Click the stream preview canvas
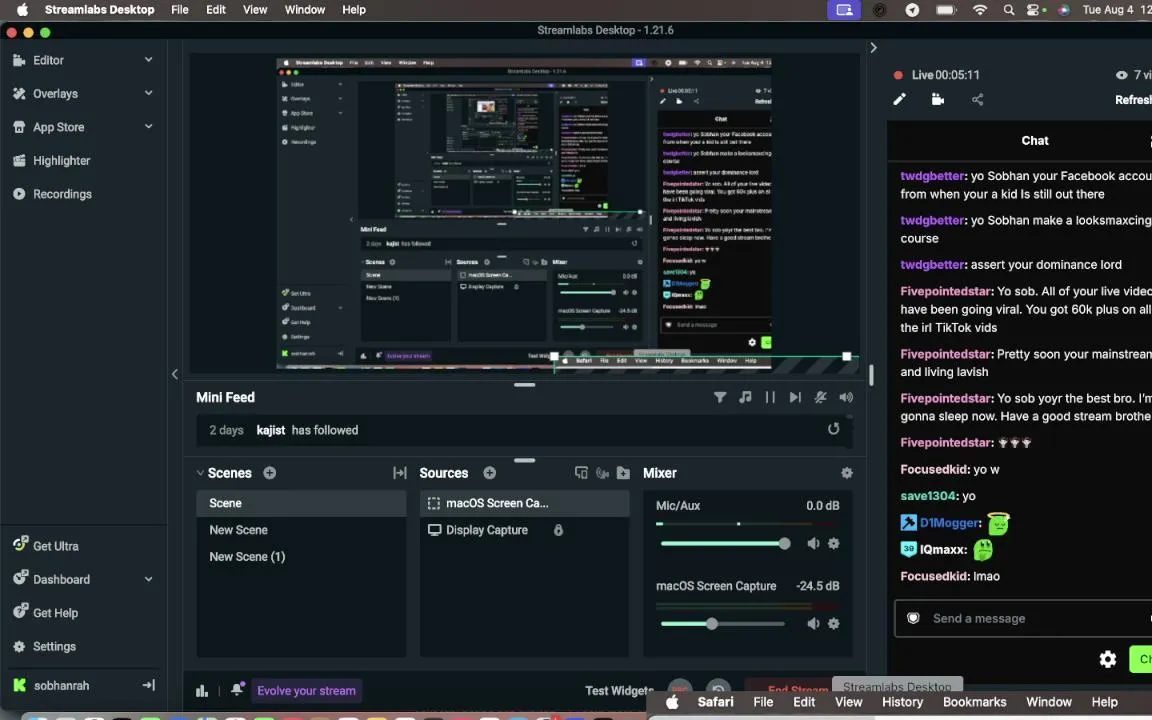The height and width of the screenshot is (720, 1152). 524,213
